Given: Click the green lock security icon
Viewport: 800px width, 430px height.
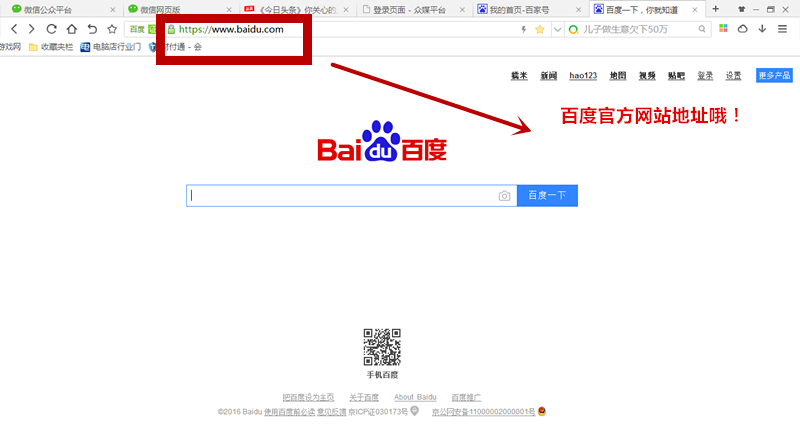Looking at the screenshot, I should click(x=171, y=30).
